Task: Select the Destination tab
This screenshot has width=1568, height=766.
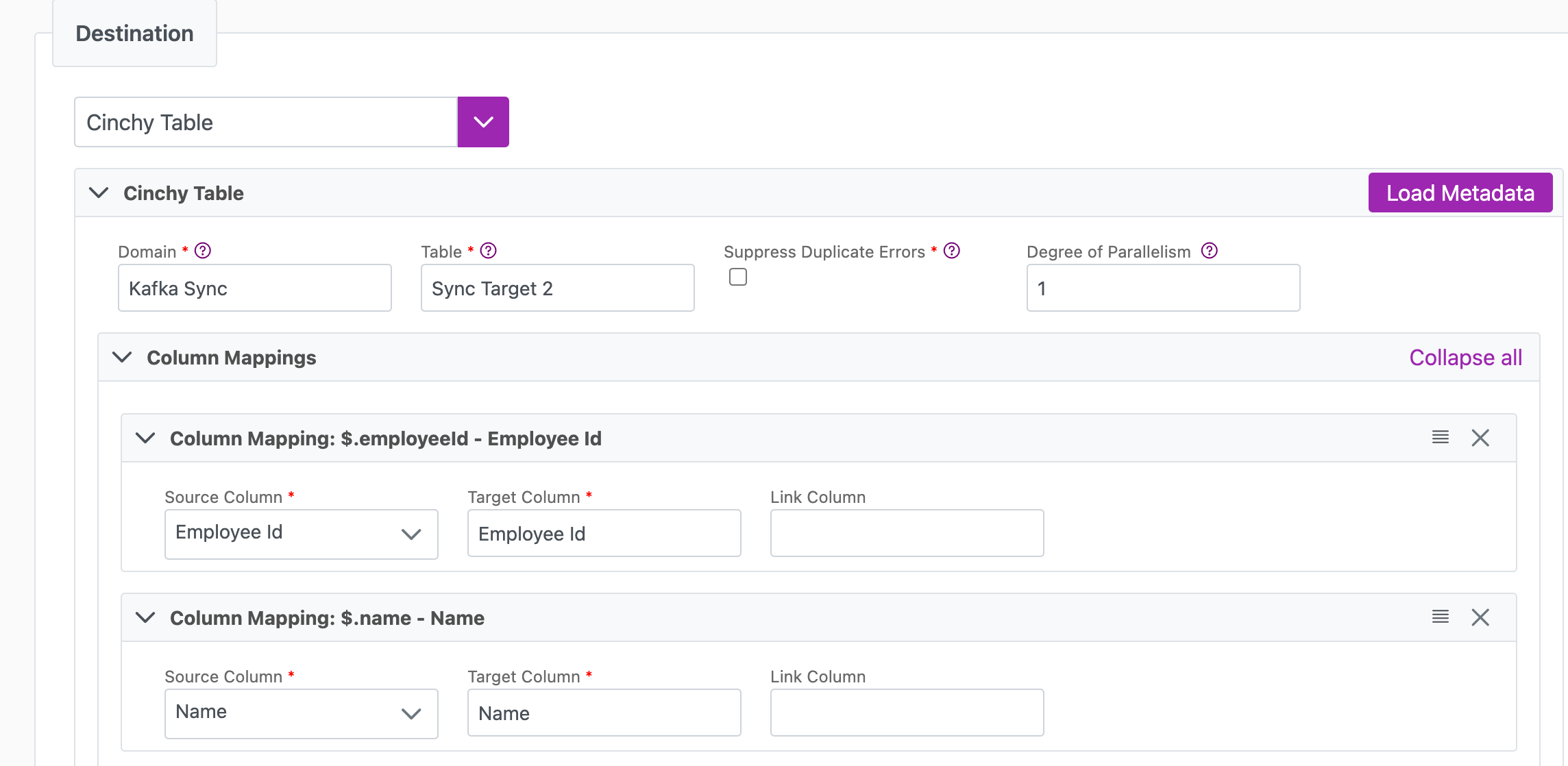Action: point(134,34)
